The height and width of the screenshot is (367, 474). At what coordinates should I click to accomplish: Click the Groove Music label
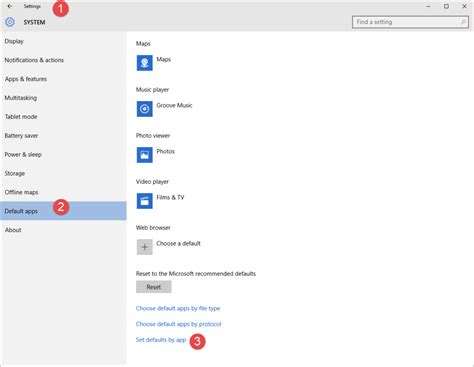[174, 105]
